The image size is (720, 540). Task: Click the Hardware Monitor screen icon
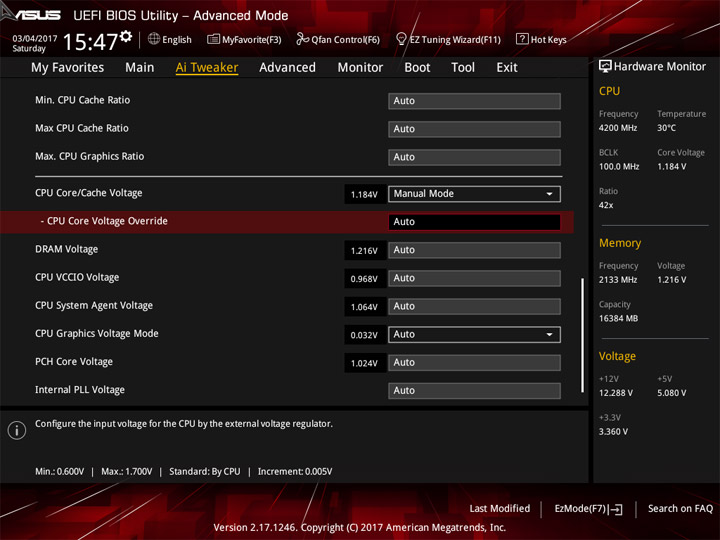click(x=605, y=67)
